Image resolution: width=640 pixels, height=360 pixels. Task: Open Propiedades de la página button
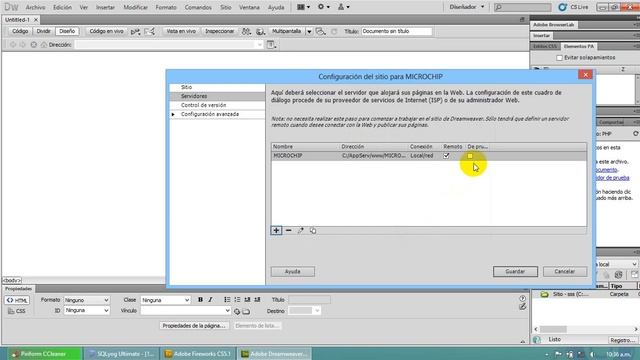coord(194,326)
